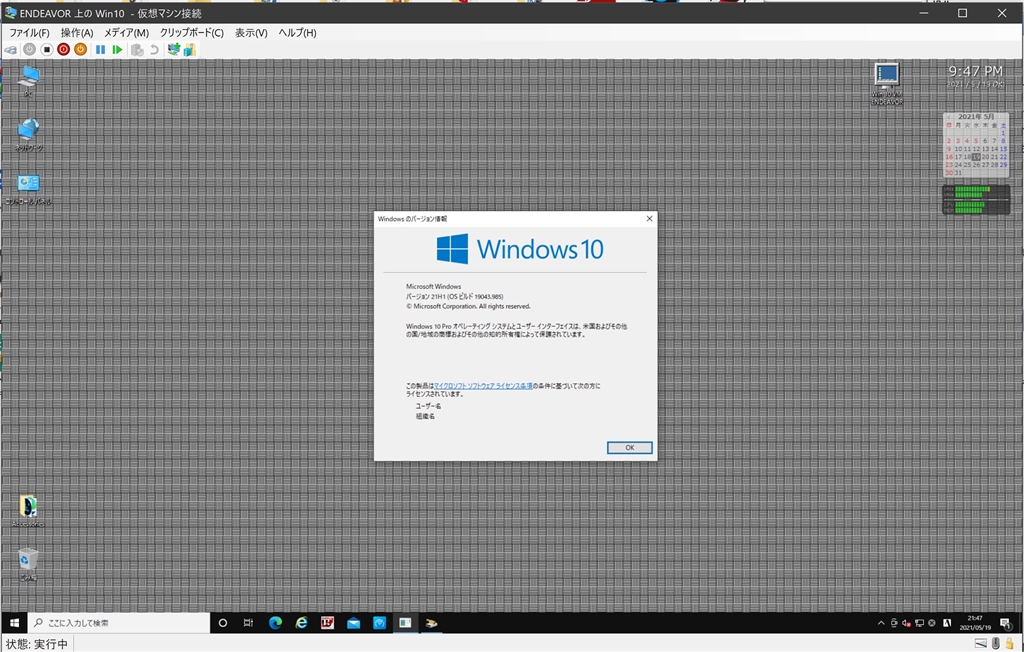Send Ctrl+Alt+Del via toolbar icon
This screenshot has width=1024, height=652.
(10, 50)
